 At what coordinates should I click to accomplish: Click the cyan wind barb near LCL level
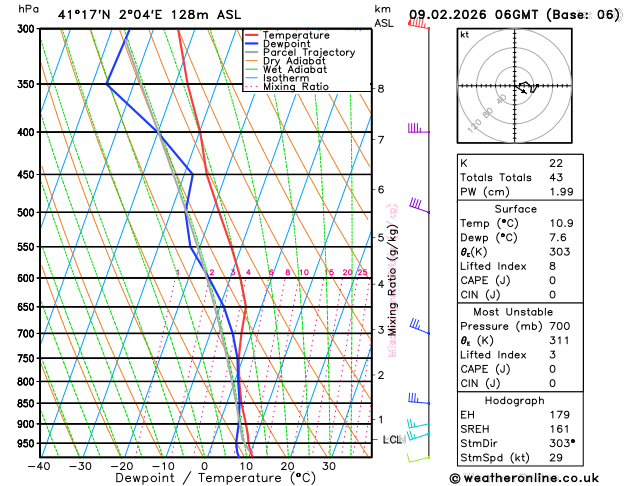click(x=418, y=435)
